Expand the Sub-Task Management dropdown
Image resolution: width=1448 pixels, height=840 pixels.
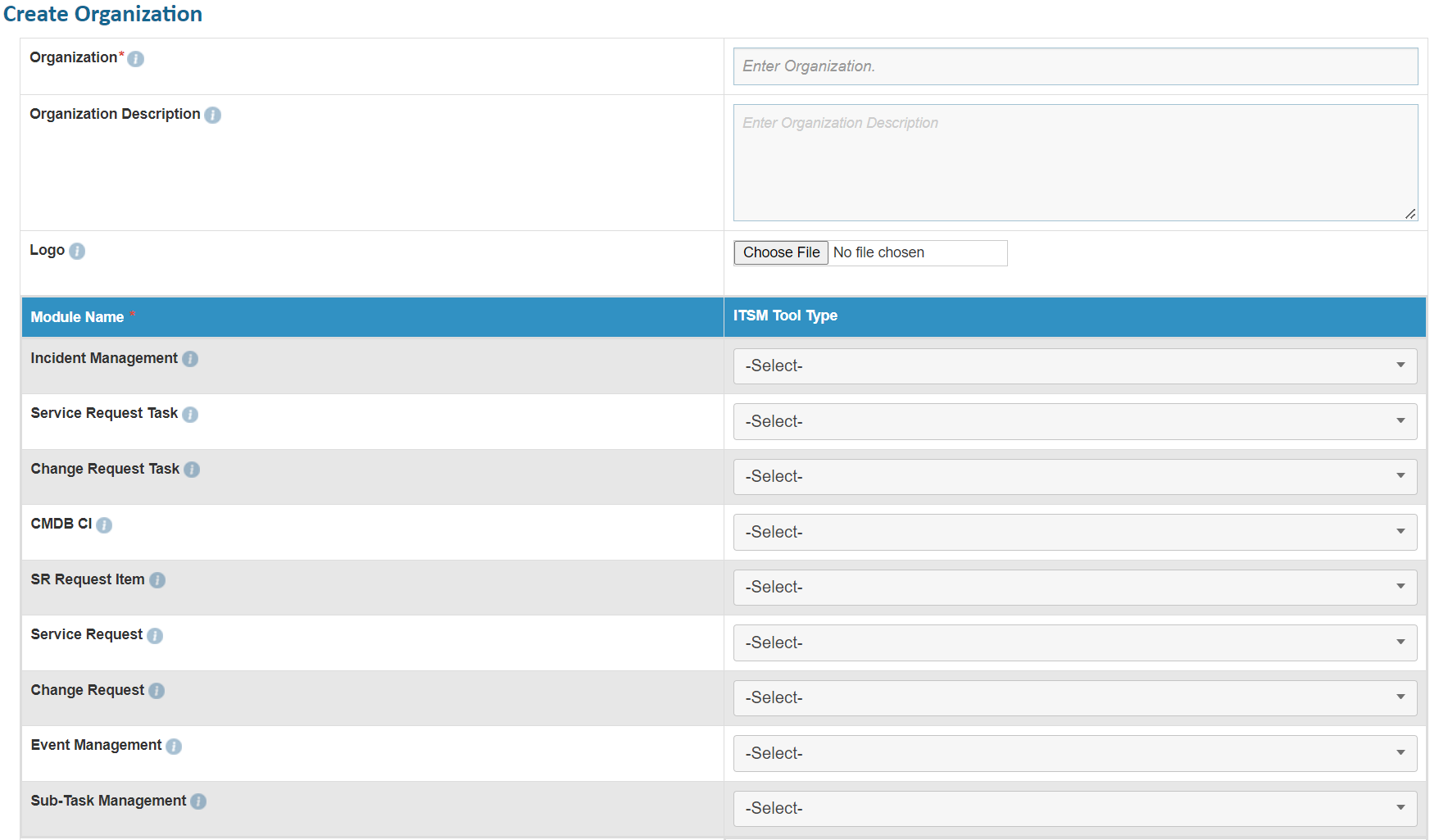coord(1076,808)
